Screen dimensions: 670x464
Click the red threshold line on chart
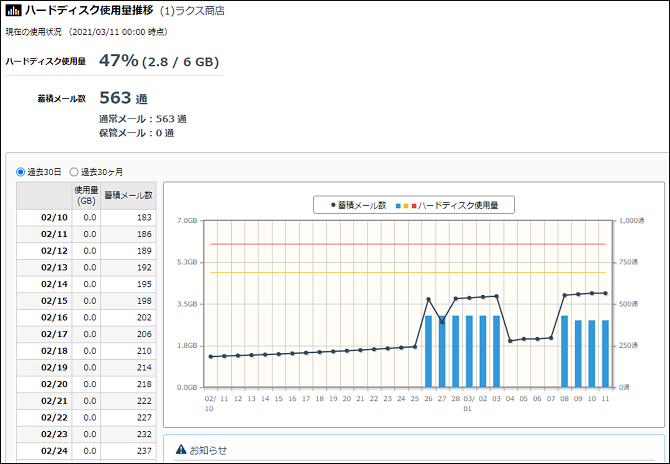pyautogui.click(x=408, y=244)
